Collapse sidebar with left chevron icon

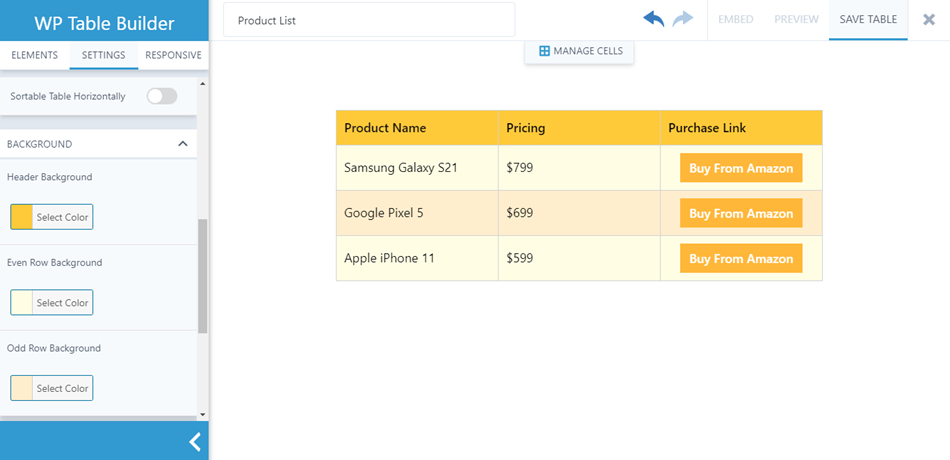tap(195, 441)
